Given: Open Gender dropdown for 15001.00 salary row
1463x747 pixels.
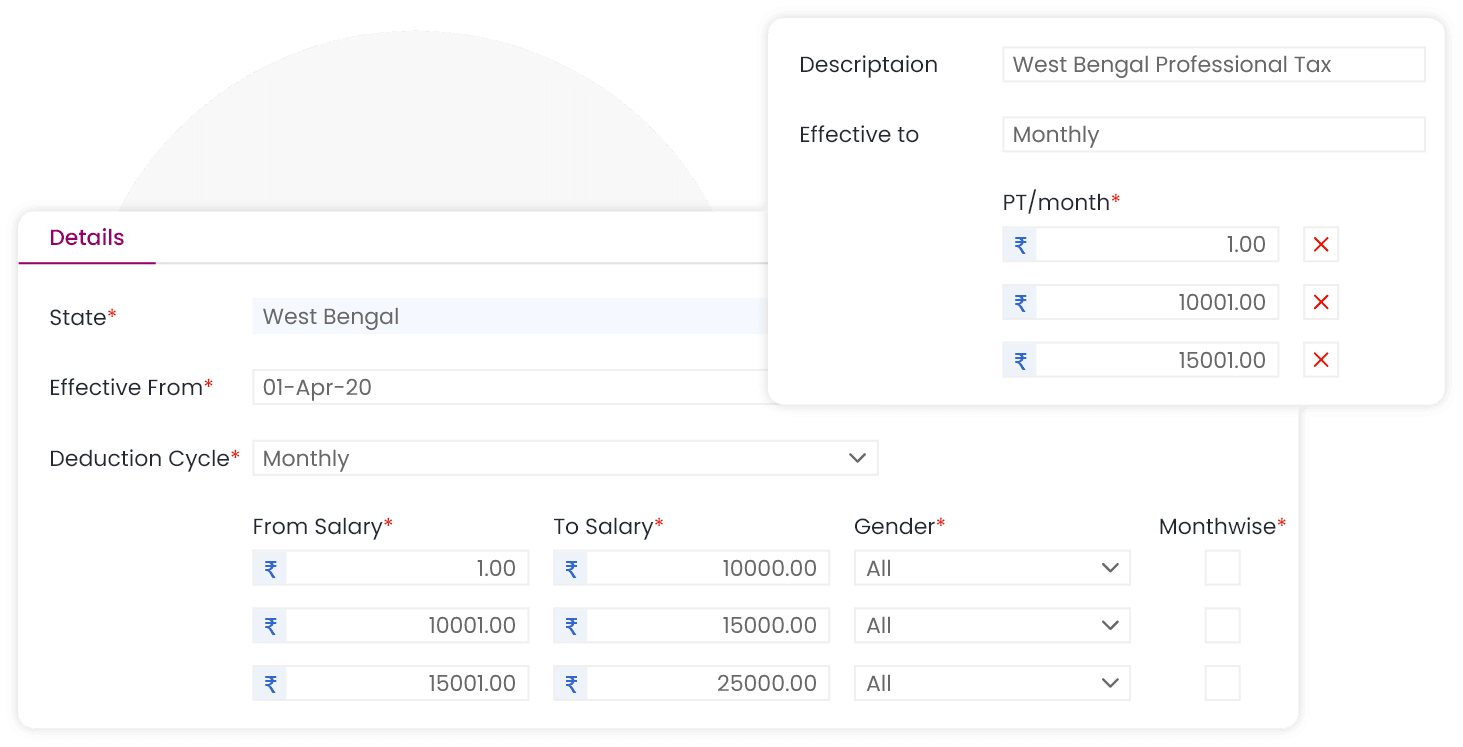Looking at the screenshot, I should click(991, 684).
